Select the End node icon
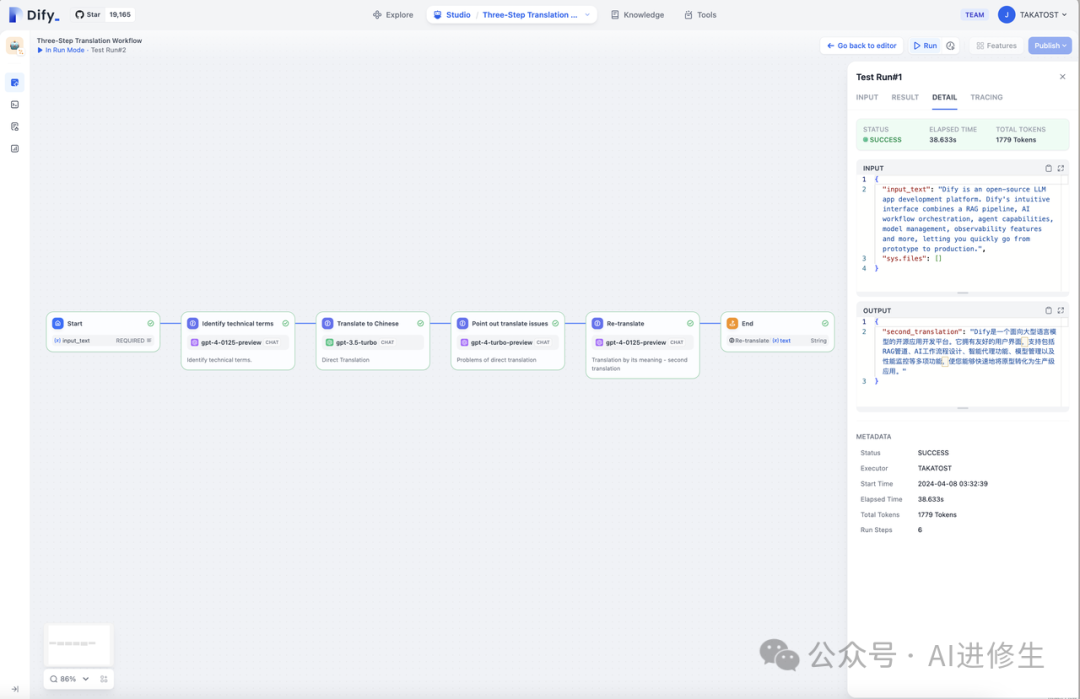 [x=732, y=323]
